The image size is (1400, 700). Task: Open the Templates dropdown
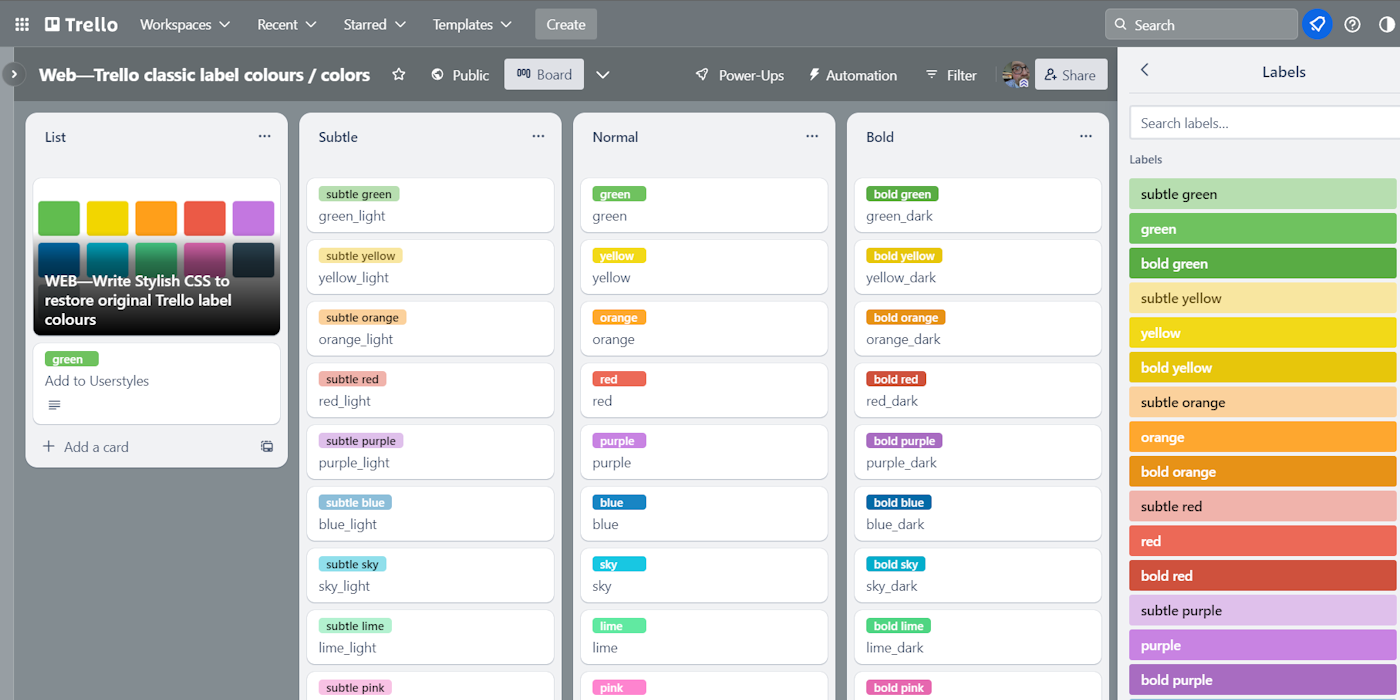pos(471,24)
